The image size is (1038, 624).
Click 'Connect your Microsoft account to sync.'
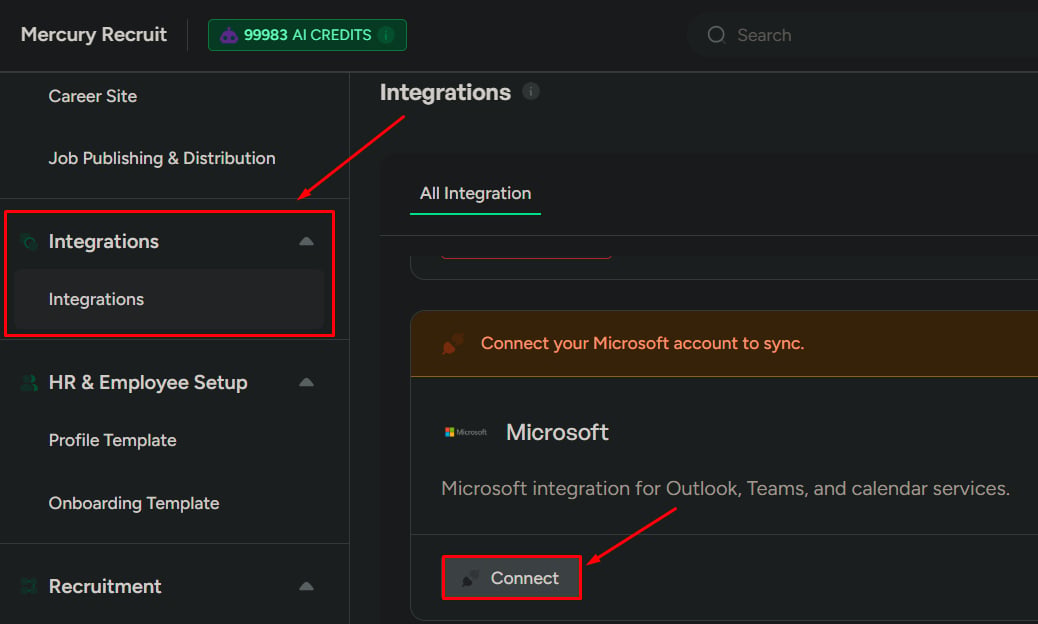(x=642, y=343)
